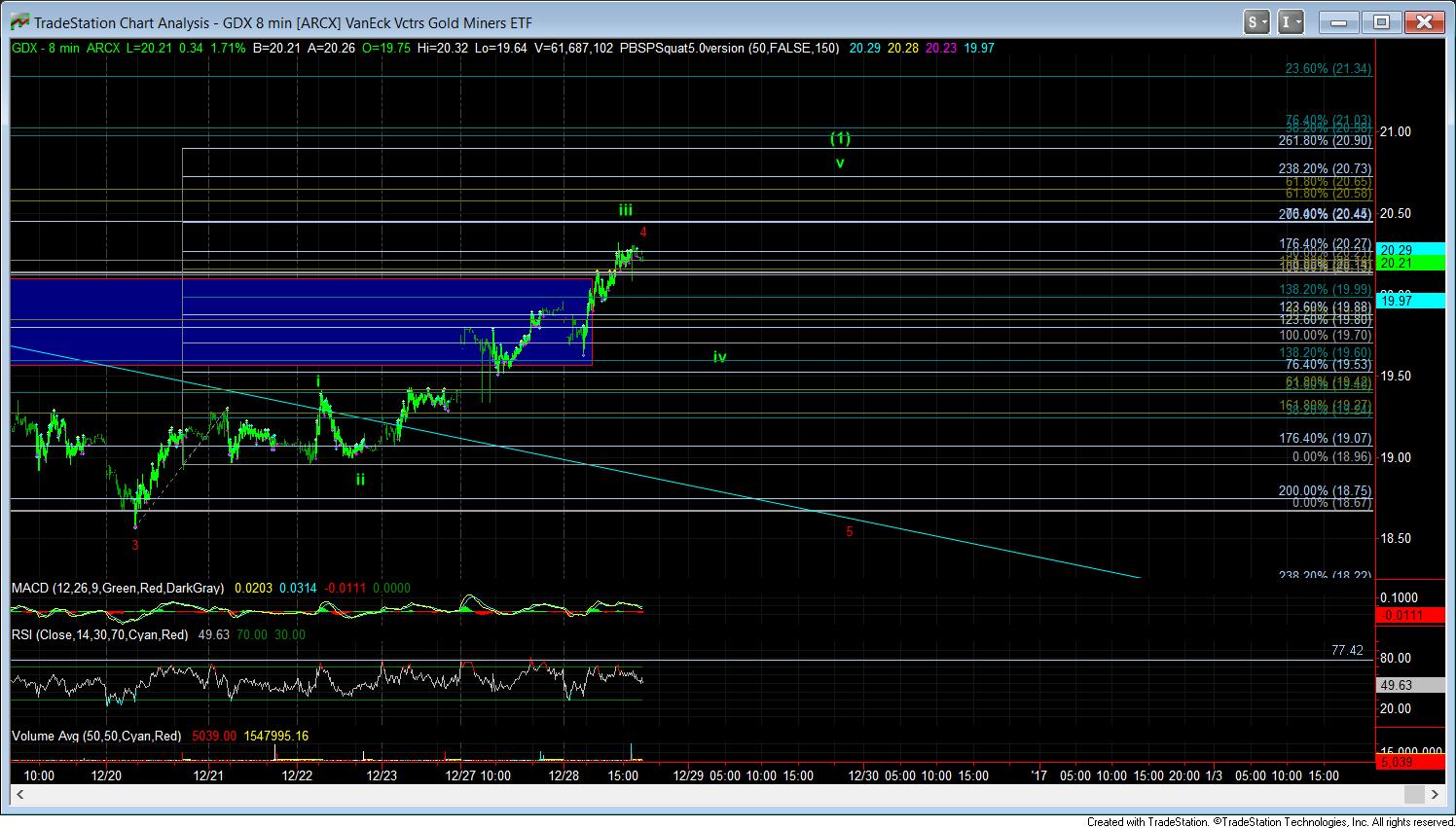Click the red '4' wave label
Screen dimensions: 1456x828
pyautogui.click(x=643, y=232)
